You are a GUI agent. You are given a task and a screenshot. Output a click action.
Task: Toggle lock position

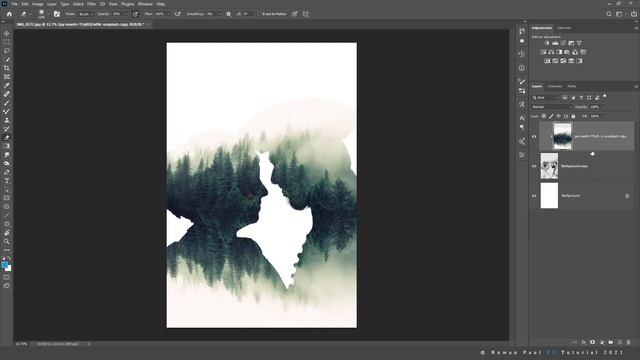tap(558, 116)
